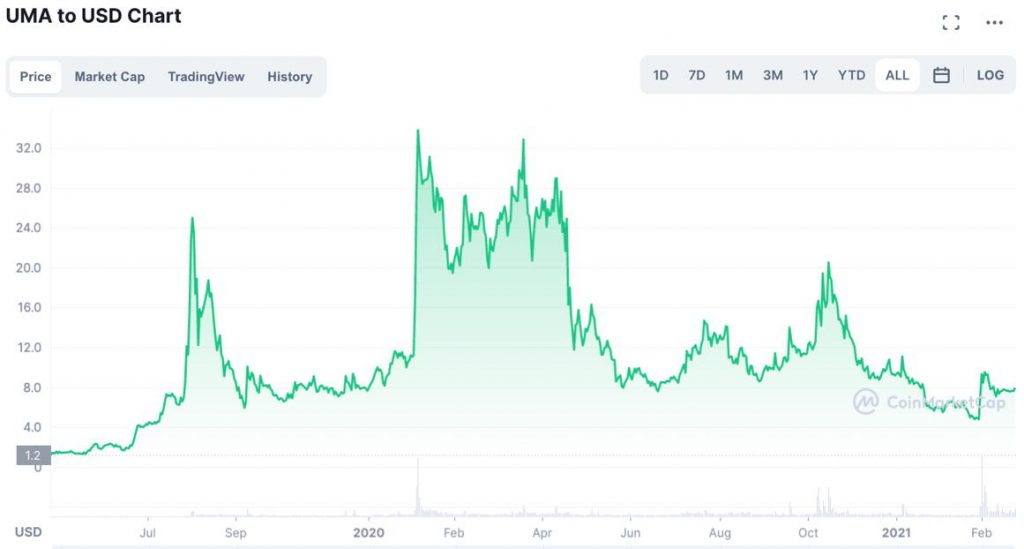
Task: Open the History tab
Action: [290, 77]
